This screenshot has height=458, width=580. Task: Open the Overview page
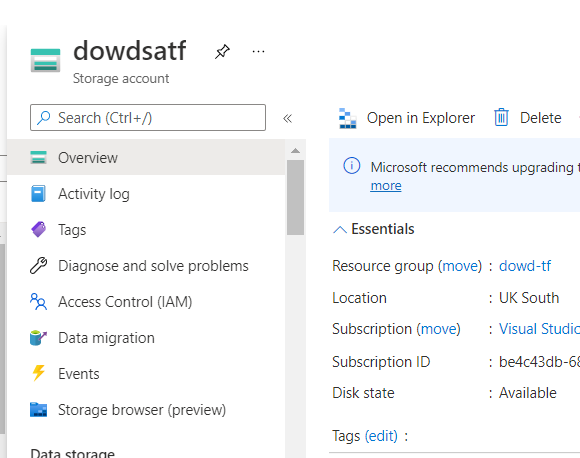coord(146,157)
